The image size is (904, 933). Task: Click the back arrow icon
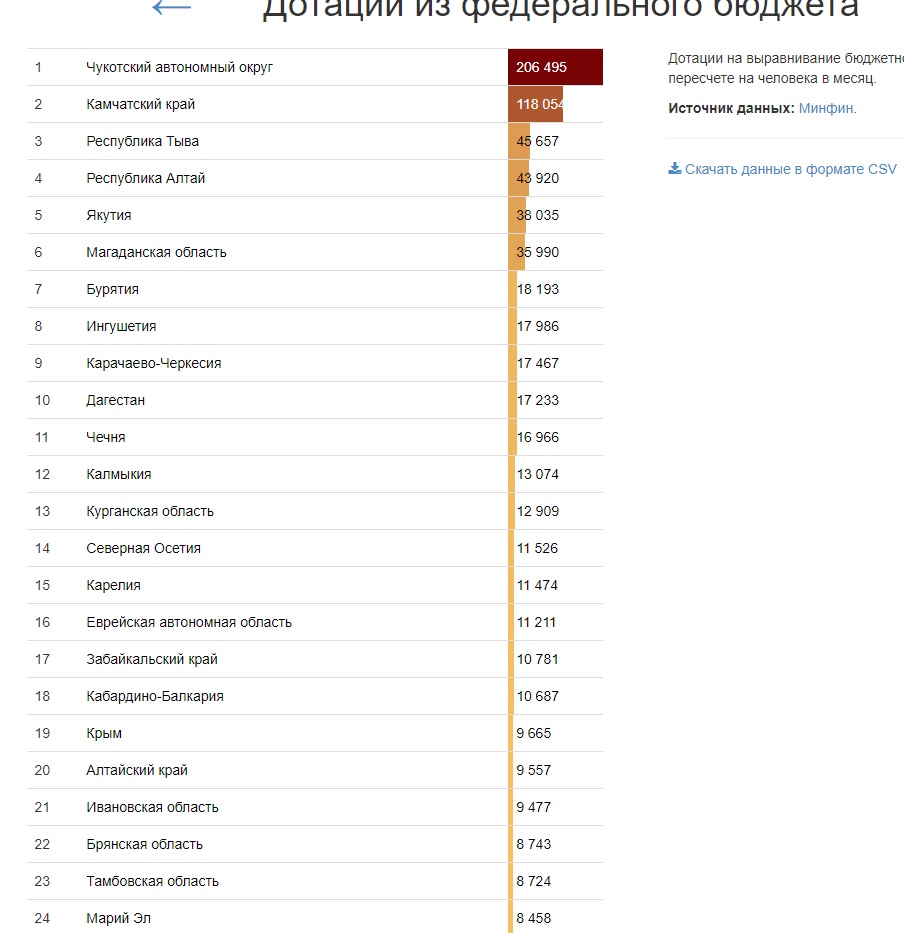point(171,7)
